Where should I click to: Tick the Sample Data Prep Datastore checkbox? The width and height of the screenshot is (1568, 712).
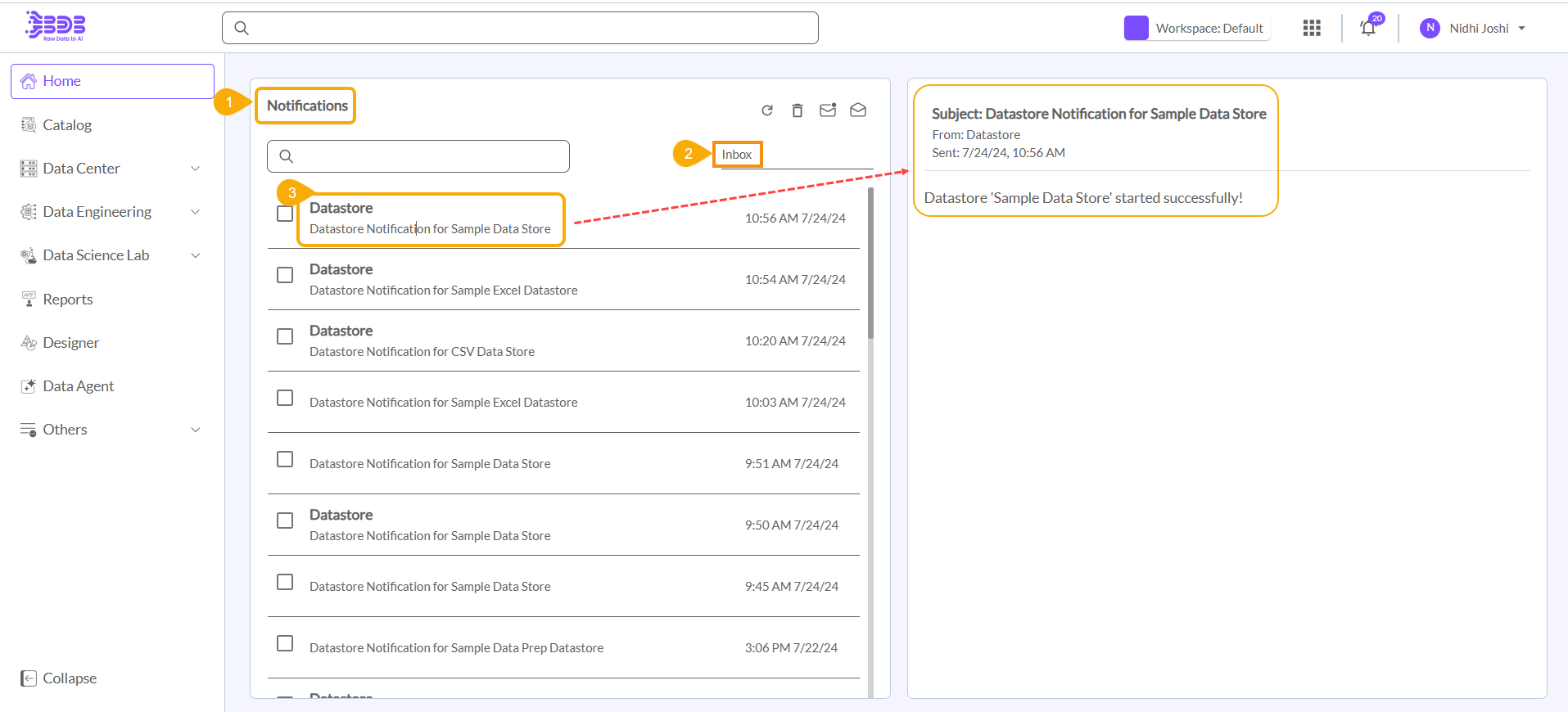click(285, 643)
